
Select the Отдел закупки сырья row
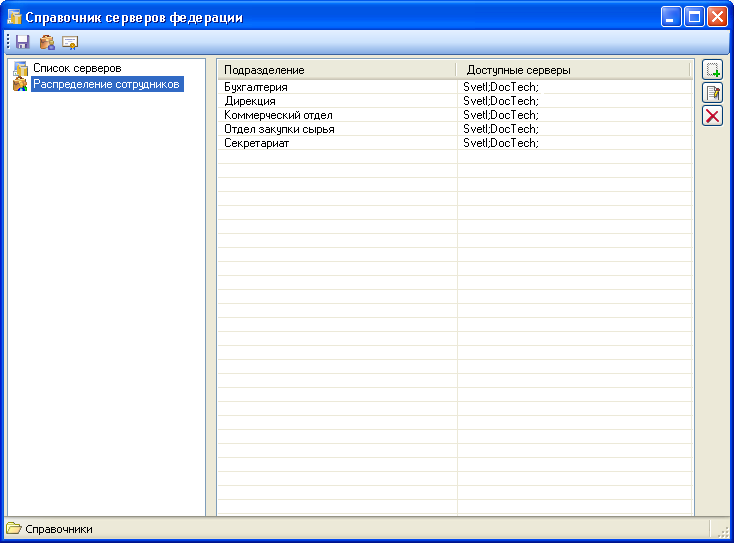pos(455,129)
